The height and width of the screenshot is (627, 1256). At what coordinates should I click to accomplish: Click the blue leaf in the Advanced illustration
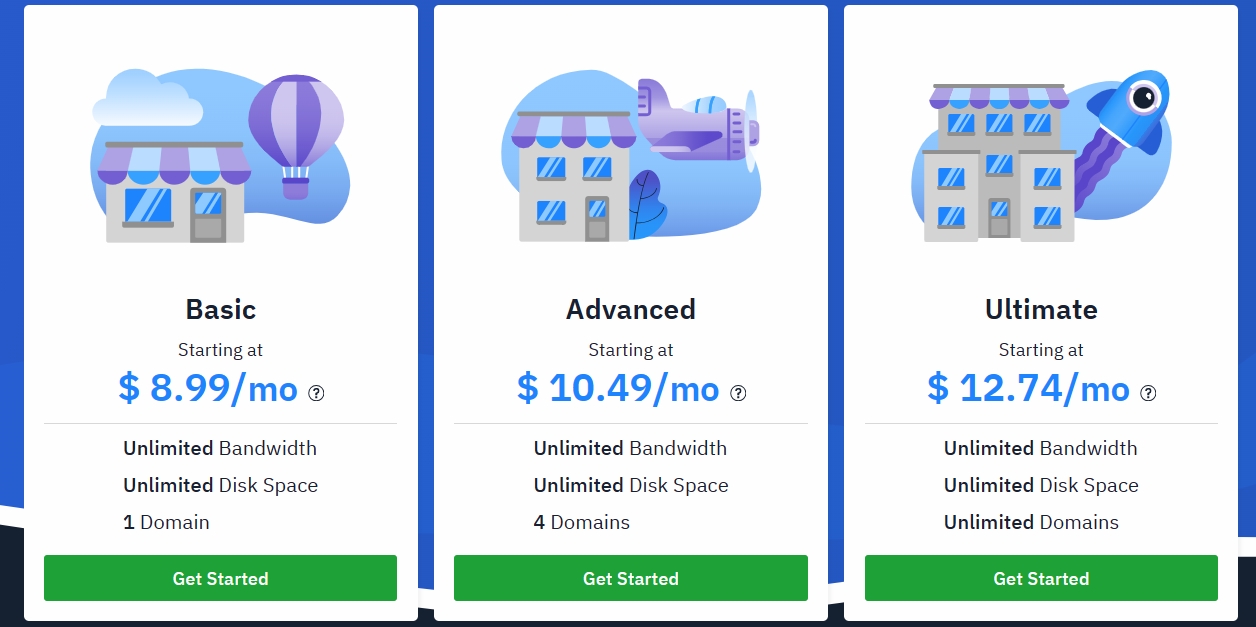[646, 205]
